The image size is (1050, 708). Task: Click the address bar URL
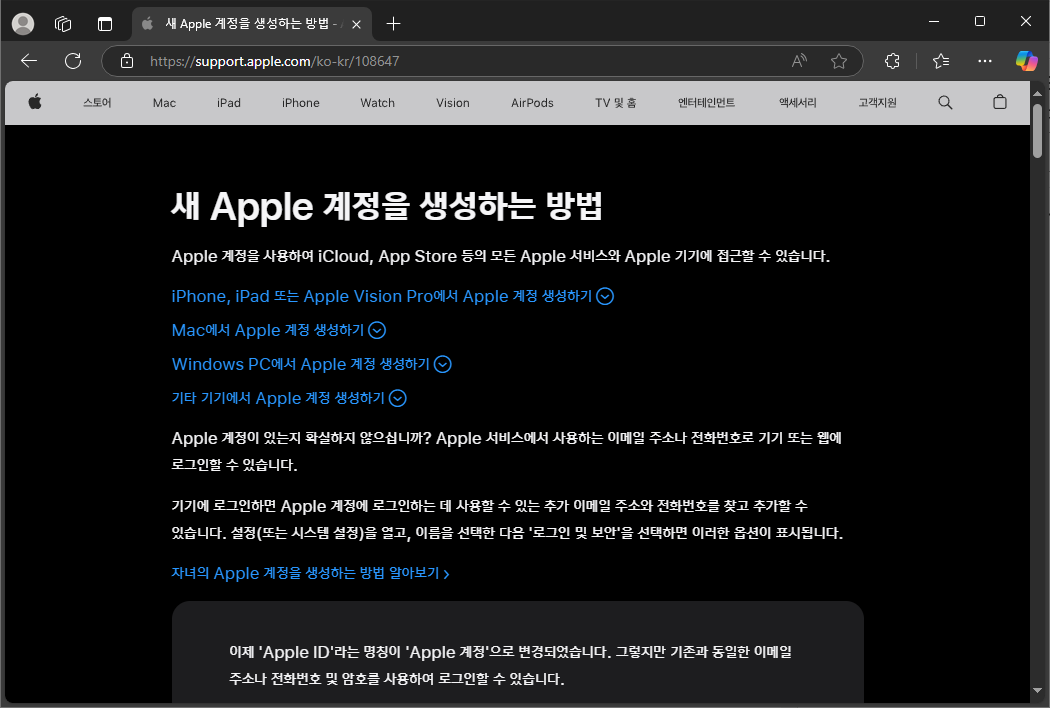pos(275,61)
